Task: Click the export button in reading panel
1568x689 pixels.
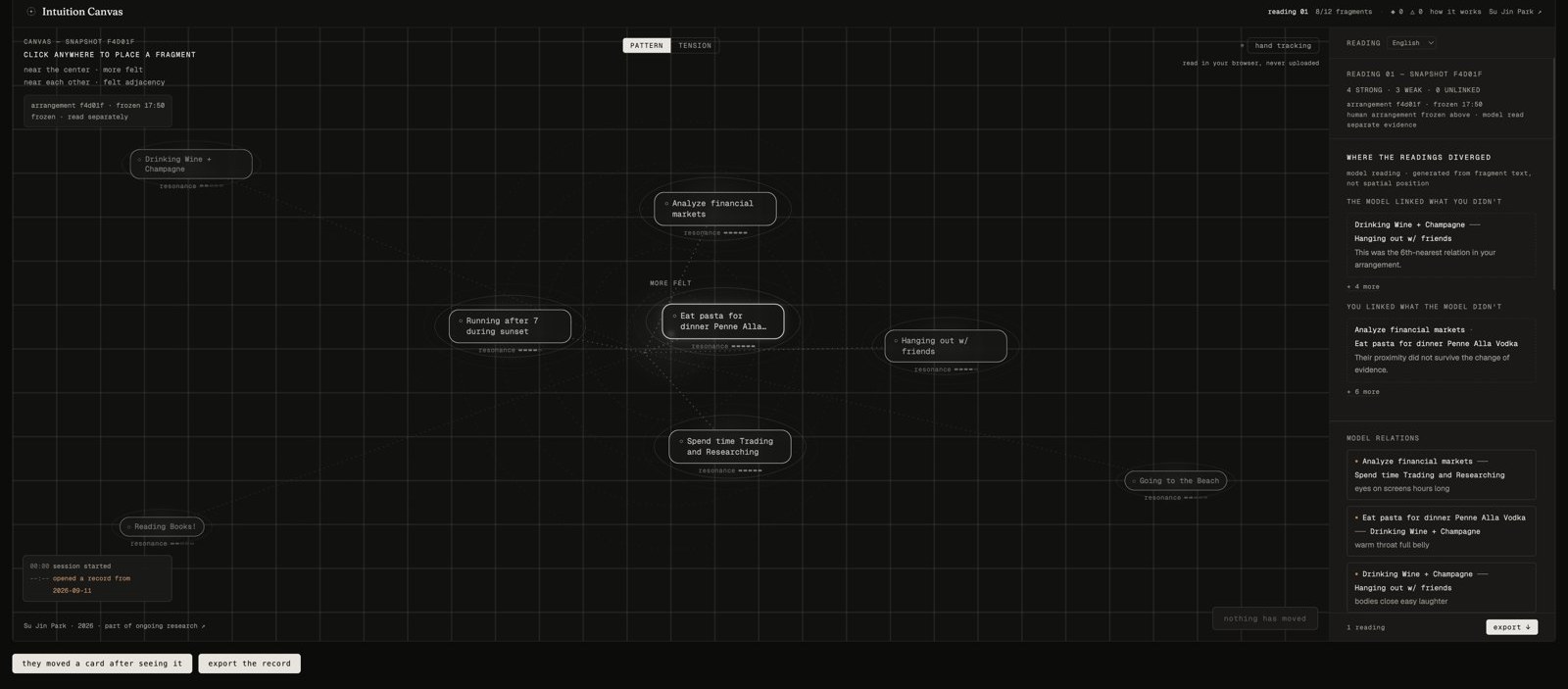Action: pos(1512,627)
